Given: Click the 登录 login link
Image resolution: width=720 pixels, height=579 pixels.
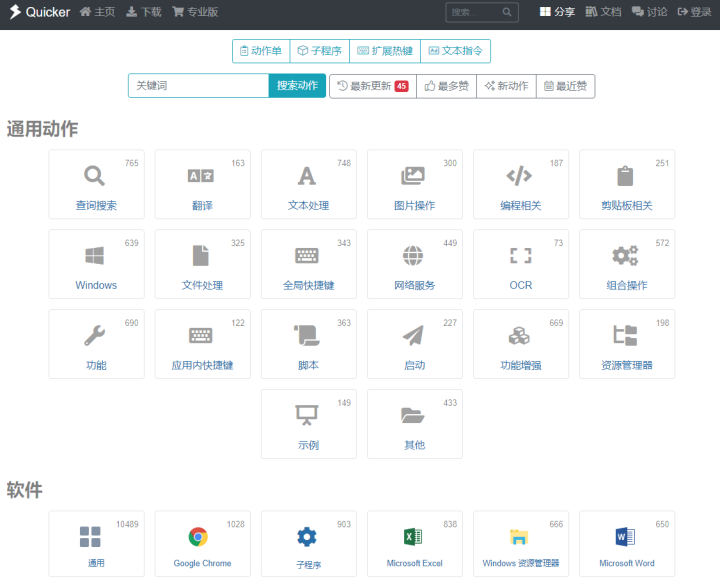Looking at the screenshot, I should [694, 11].
